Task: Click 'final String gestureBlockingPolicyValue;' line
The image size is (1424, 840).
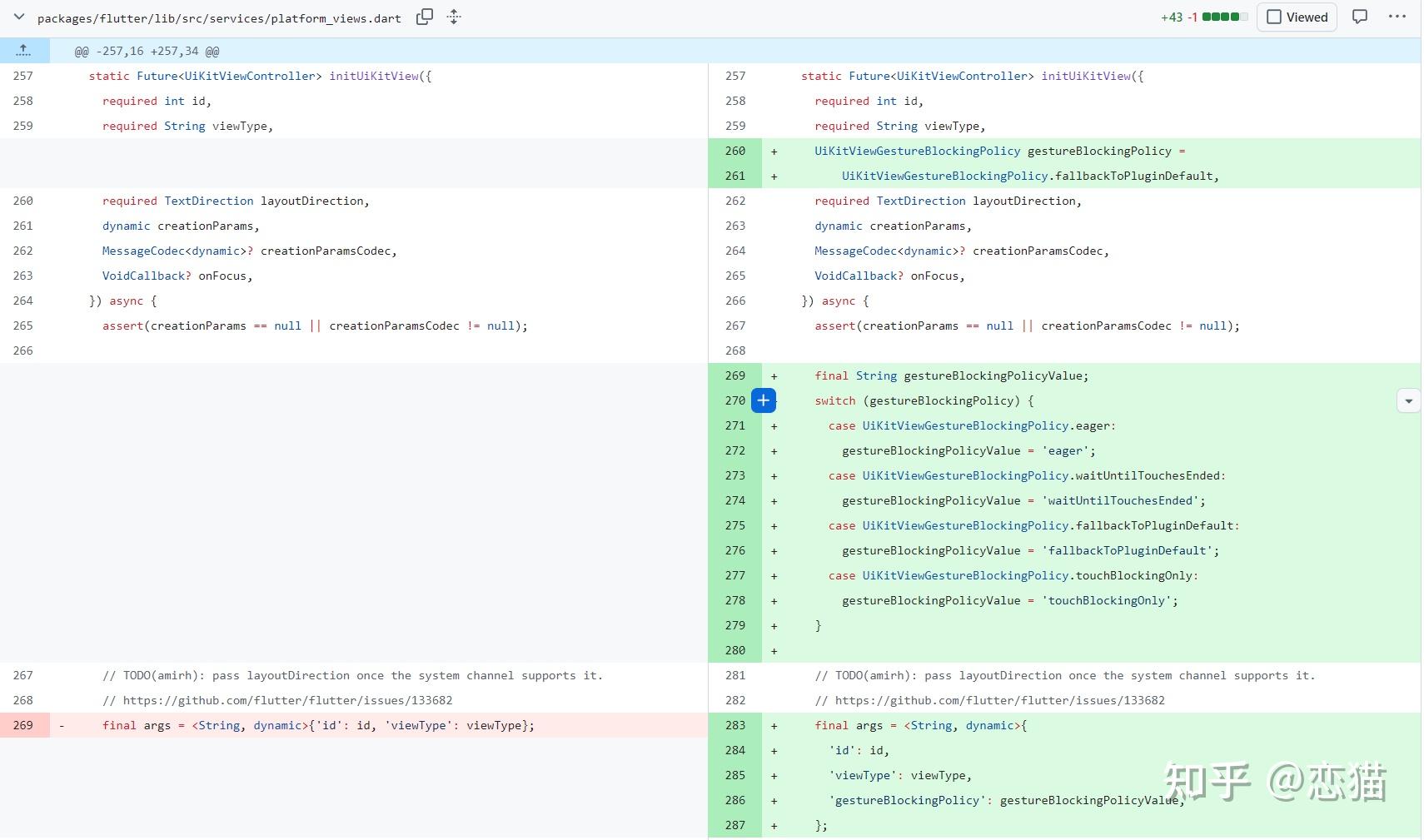Action: 952,375
